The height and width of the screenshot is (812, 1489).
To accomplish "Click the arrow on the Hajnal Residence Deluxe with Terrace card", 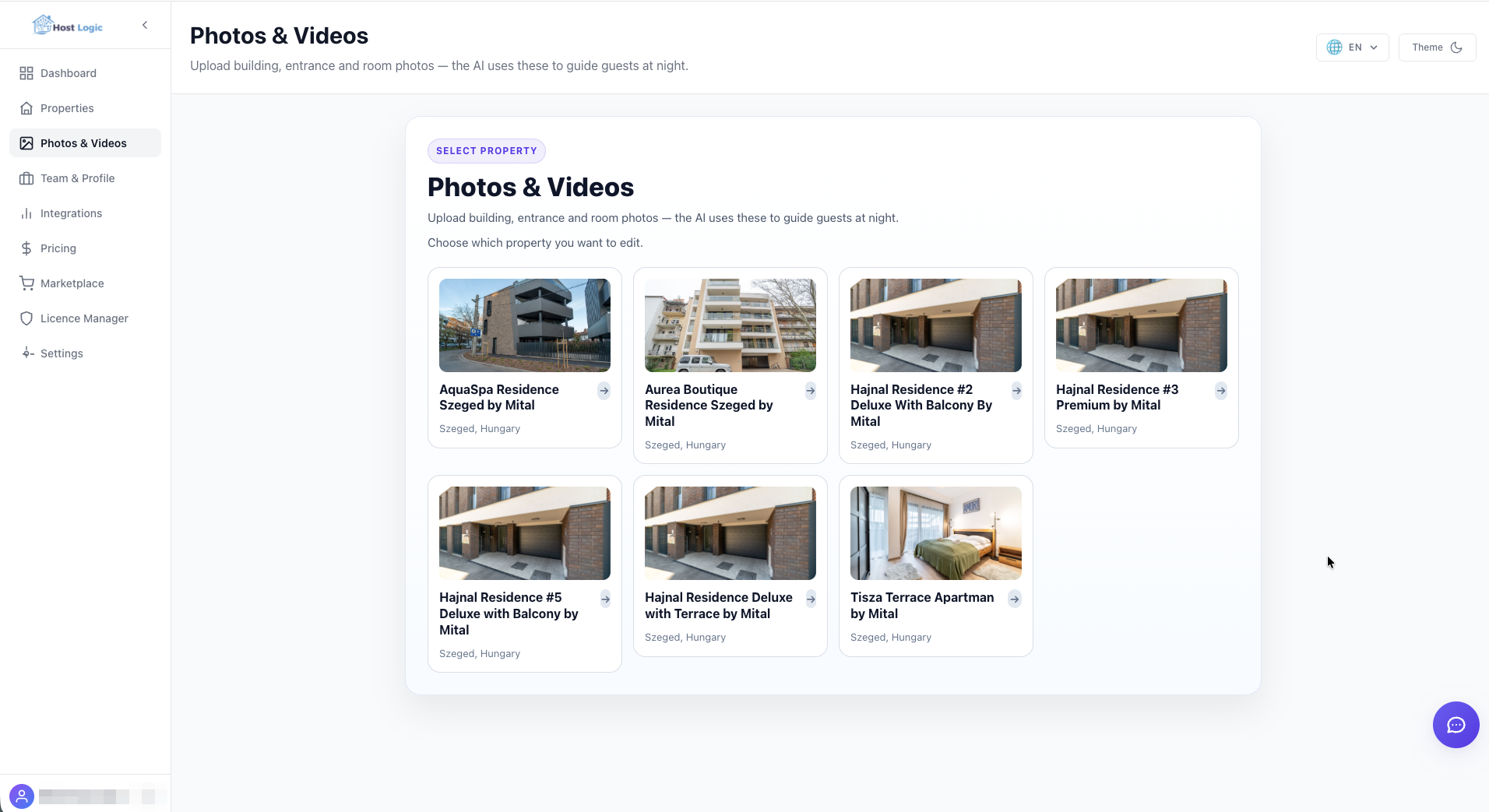I will click(x=810, y=599).
